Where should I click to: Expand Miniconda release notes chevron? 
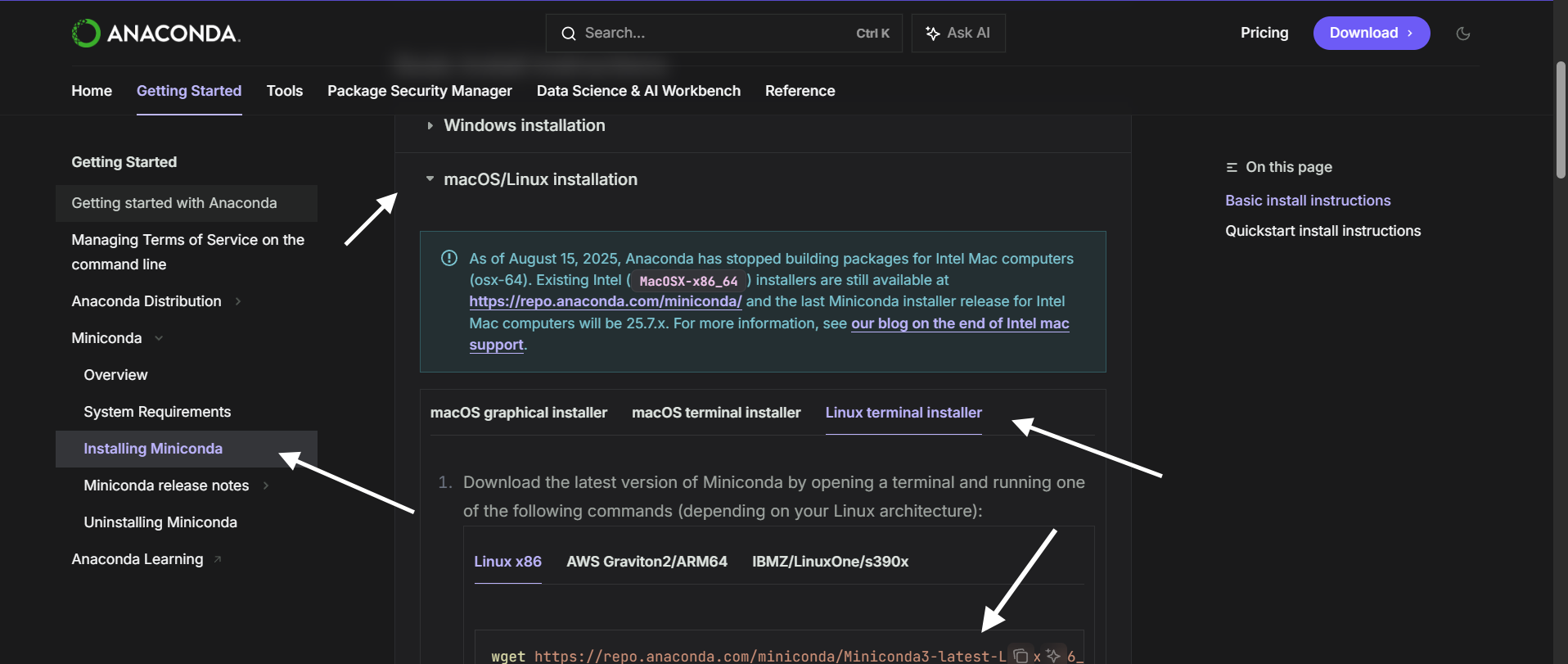click(266, 486)
